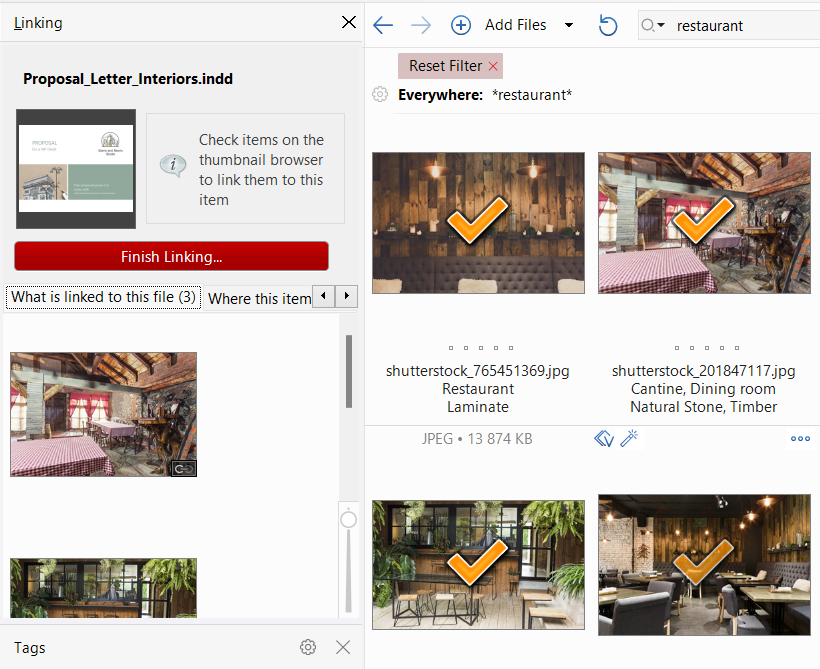Open the Add Files dropdown arrow
820x669 pixels.
[x=569, y=25]
